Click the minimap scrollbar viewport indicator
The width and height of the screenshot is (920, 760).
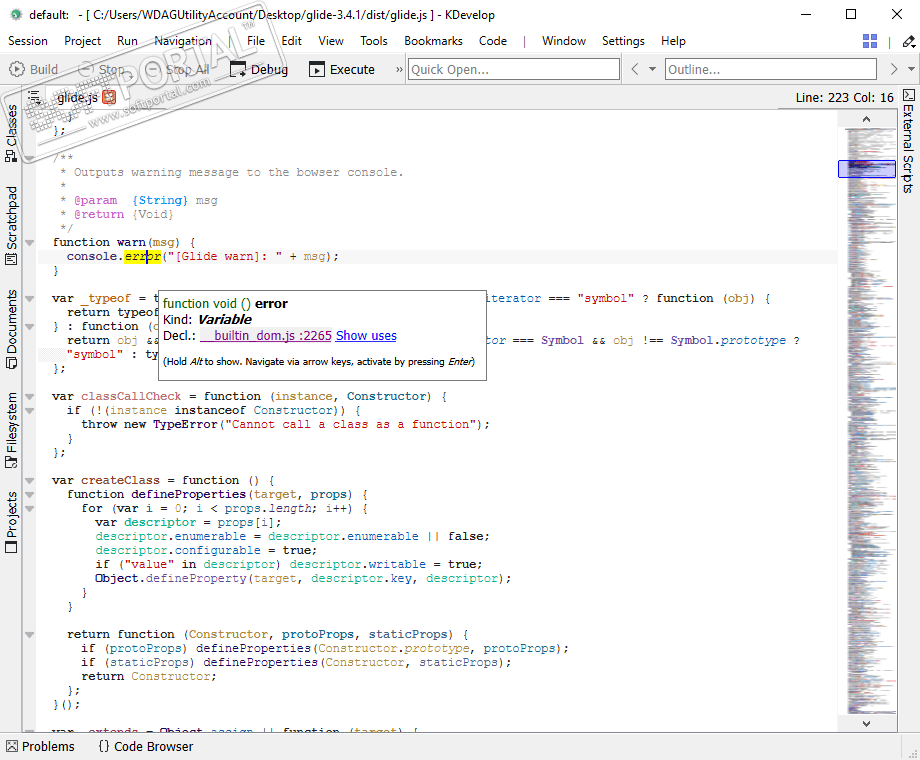(x=866, y=169)
